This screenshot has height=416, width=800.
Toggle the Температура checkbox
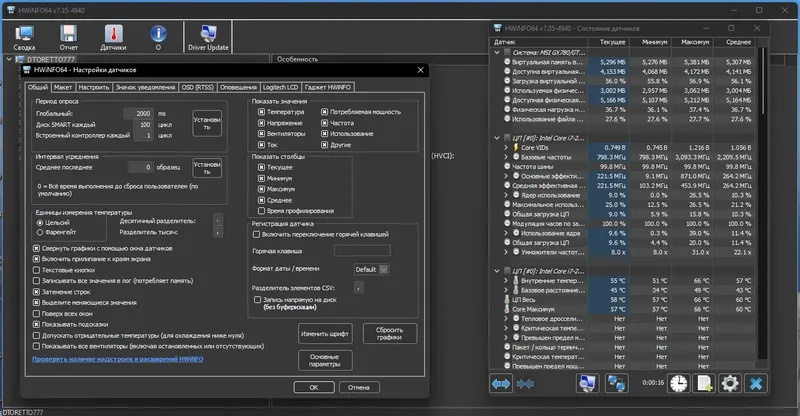[x=261, y=112]
